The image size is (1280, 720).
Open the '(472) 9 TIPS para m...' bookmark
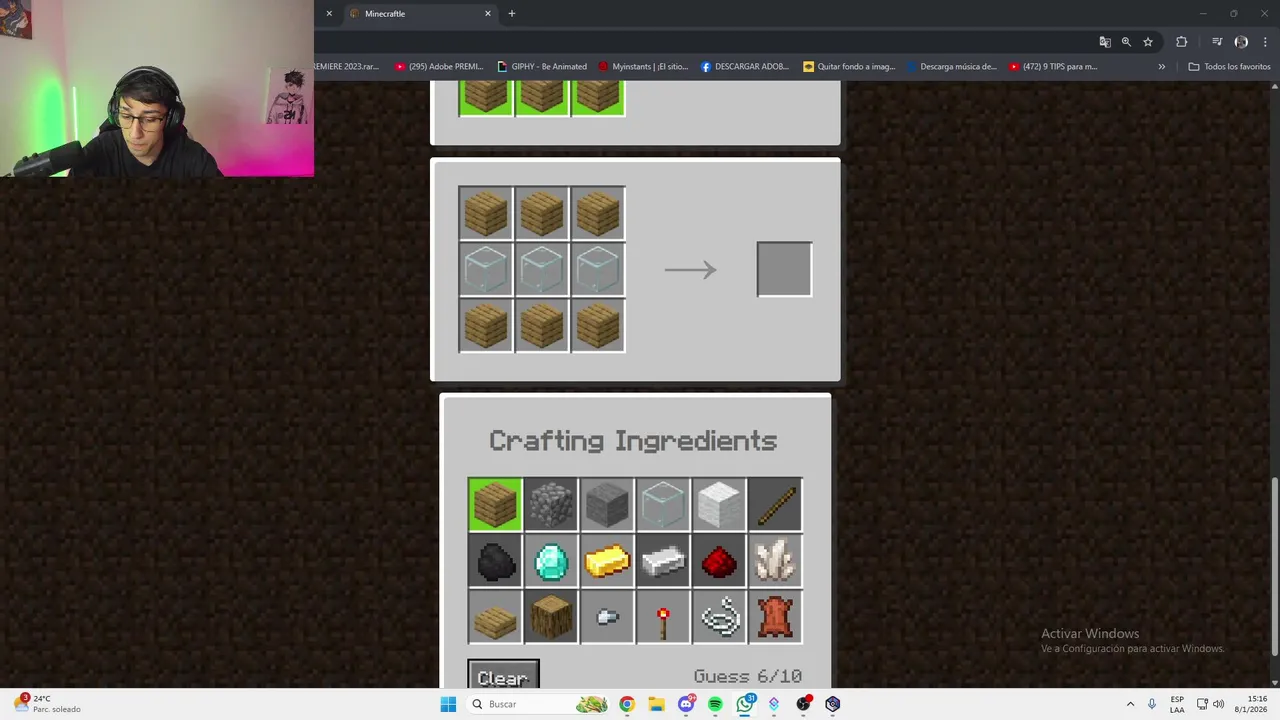[x=1053, y=67]
